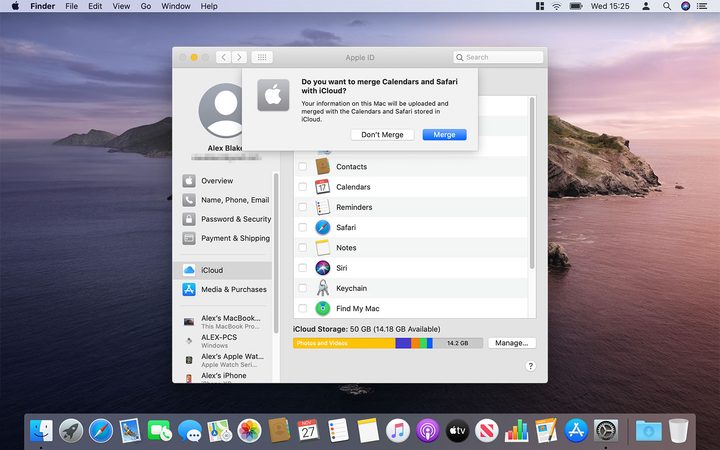Click the help question mark button
The image size is (720, 450).
(530, 366)
